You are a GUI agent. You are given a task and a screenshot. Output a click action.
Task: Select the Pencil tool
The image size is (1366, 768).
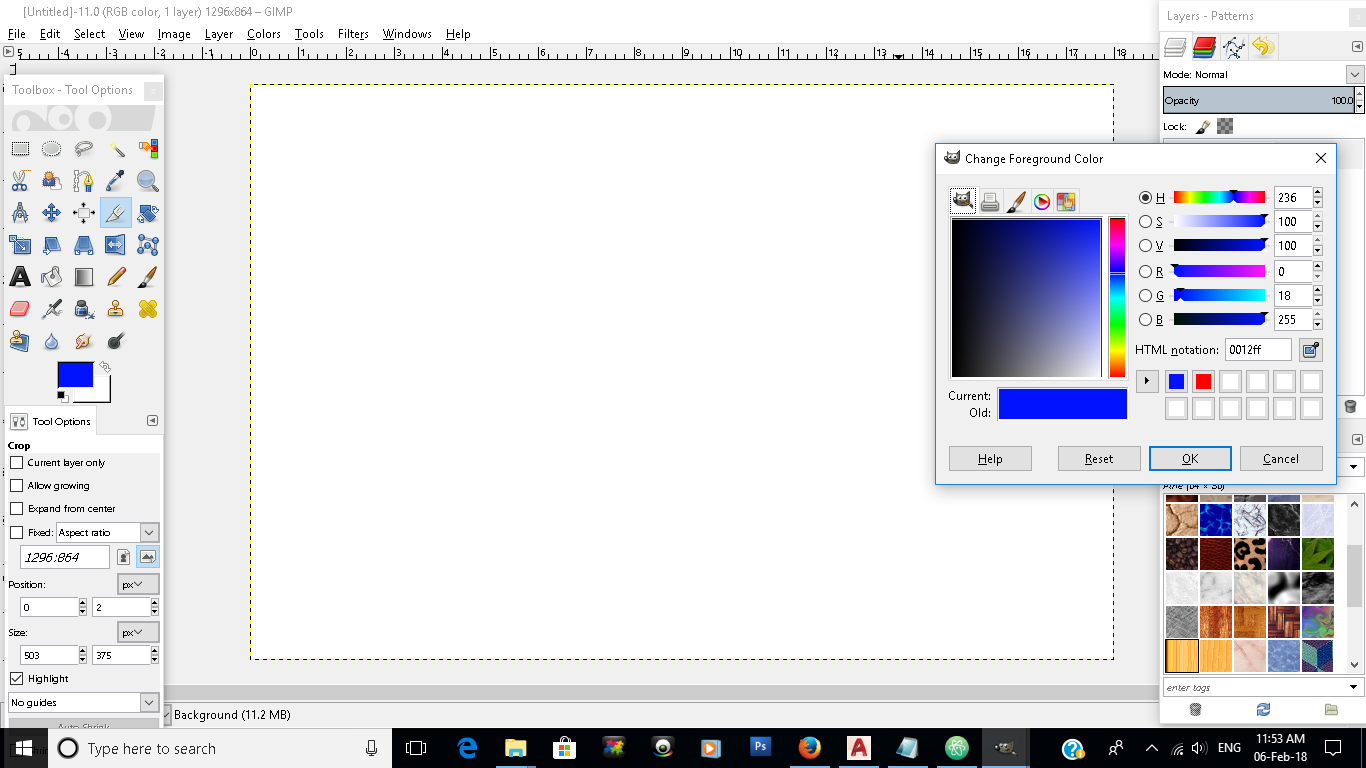tap(116, 277)
